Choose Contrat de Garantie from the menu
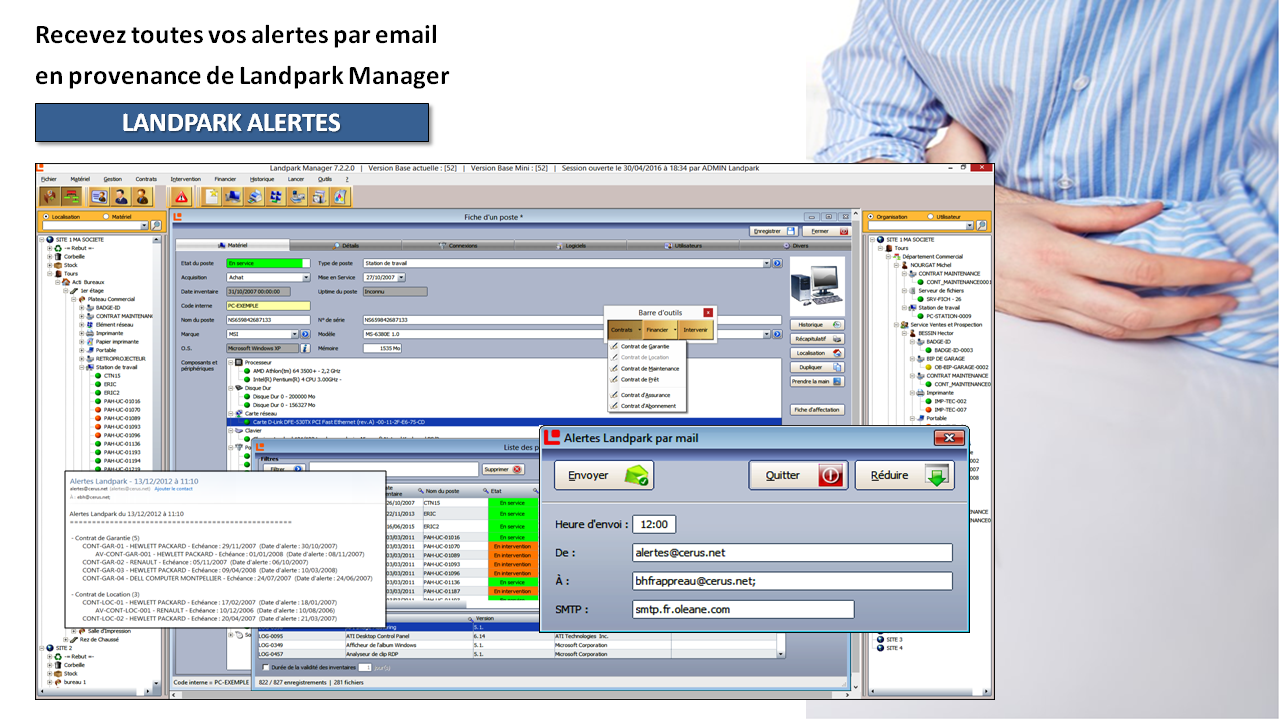This screenshot has height=720, width=1280. point(645,346)
